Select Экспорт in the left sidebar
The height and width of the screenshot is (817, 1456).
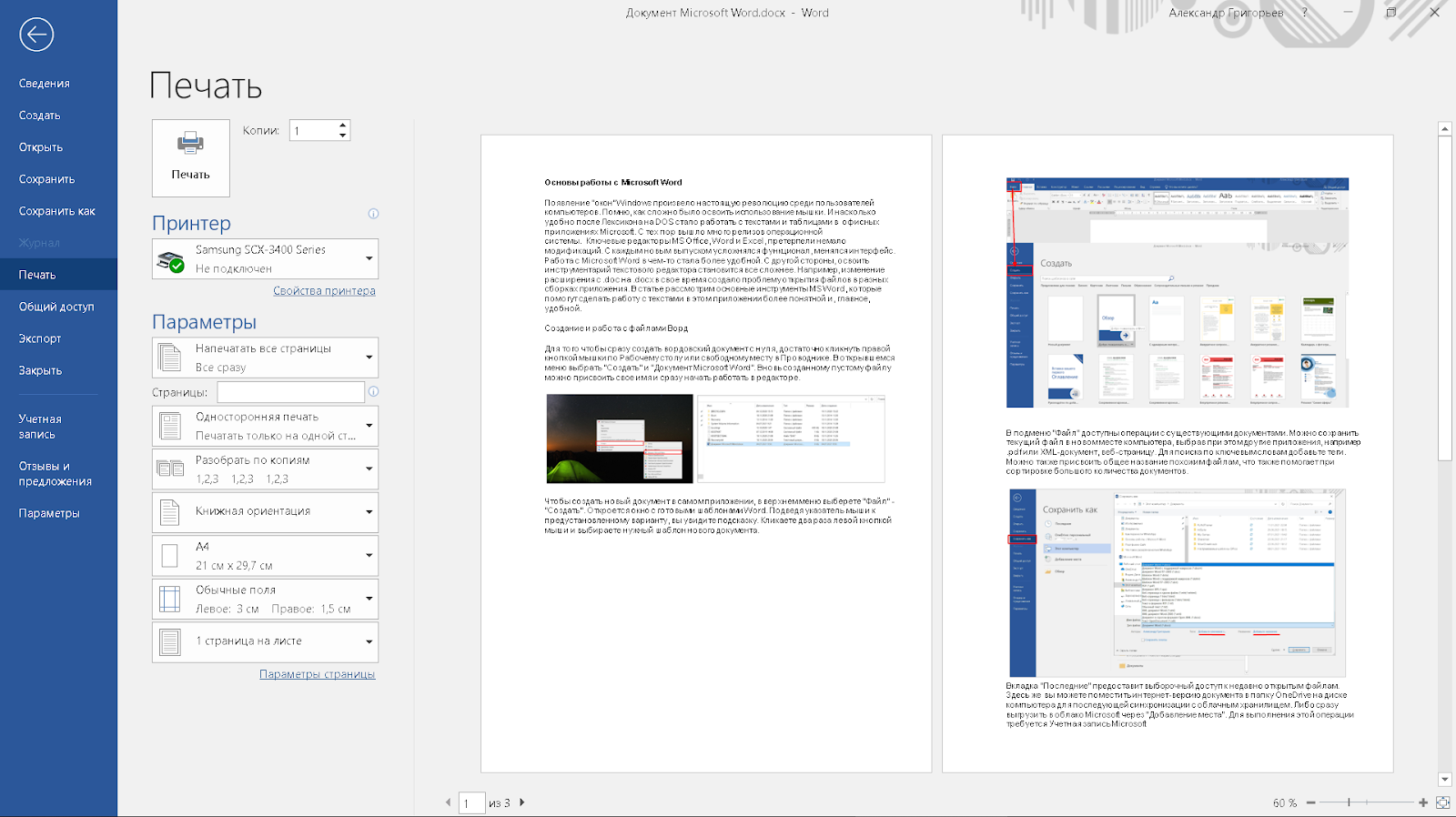click(40, 338)
